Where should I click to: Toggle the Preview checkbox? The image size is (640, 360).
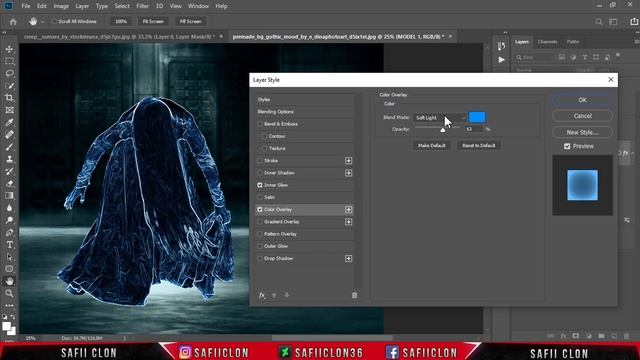coord(567,146)
